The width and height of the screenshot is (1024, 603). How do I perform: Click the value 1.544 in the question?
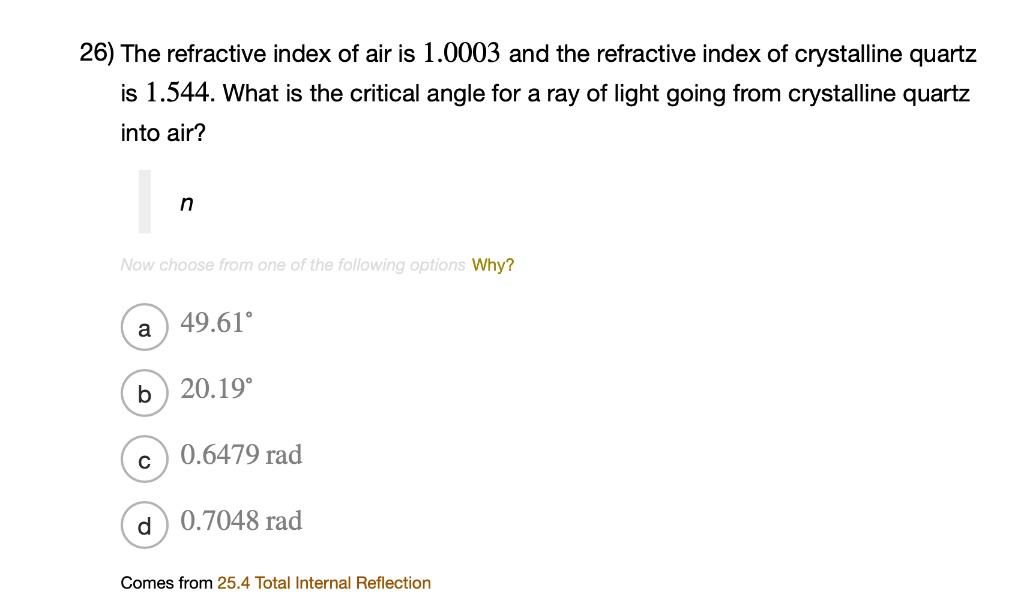click(173, 92)
